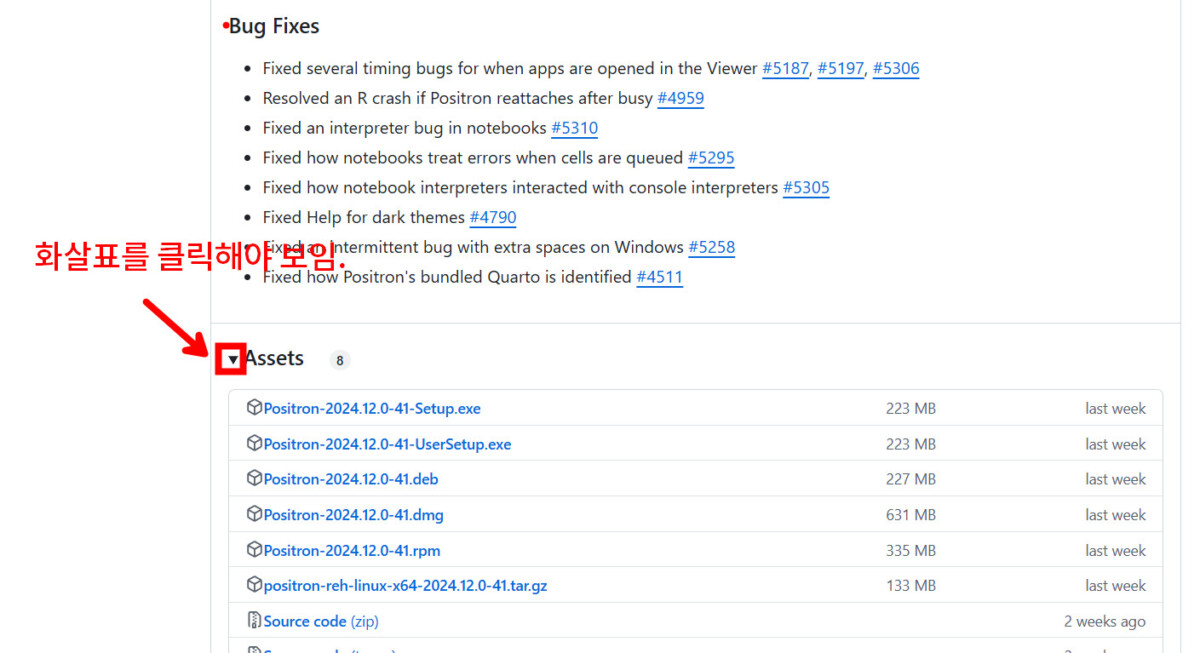
Task: Click "Fixed an interpreter bug in notebooks" text
Action: click(x=405, y=128)
